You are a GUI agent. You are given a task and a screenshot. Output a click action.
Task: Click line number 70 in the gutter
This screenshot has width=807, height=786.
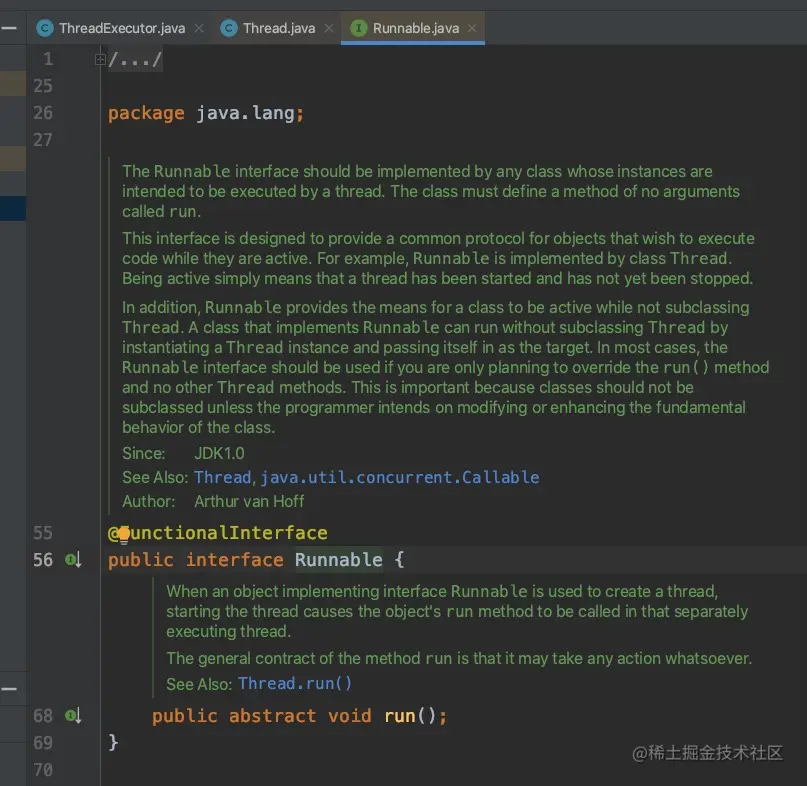43,770
